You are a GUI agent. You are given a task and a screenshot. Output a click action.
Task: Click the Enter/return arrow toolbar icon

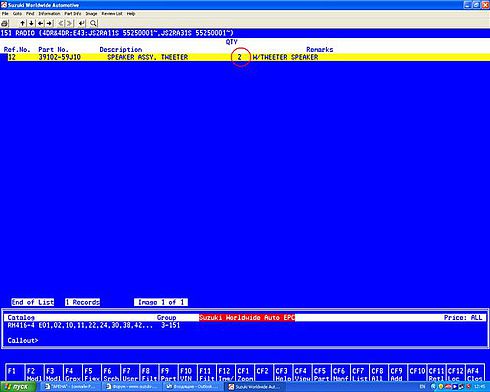[x=81, y=23]
